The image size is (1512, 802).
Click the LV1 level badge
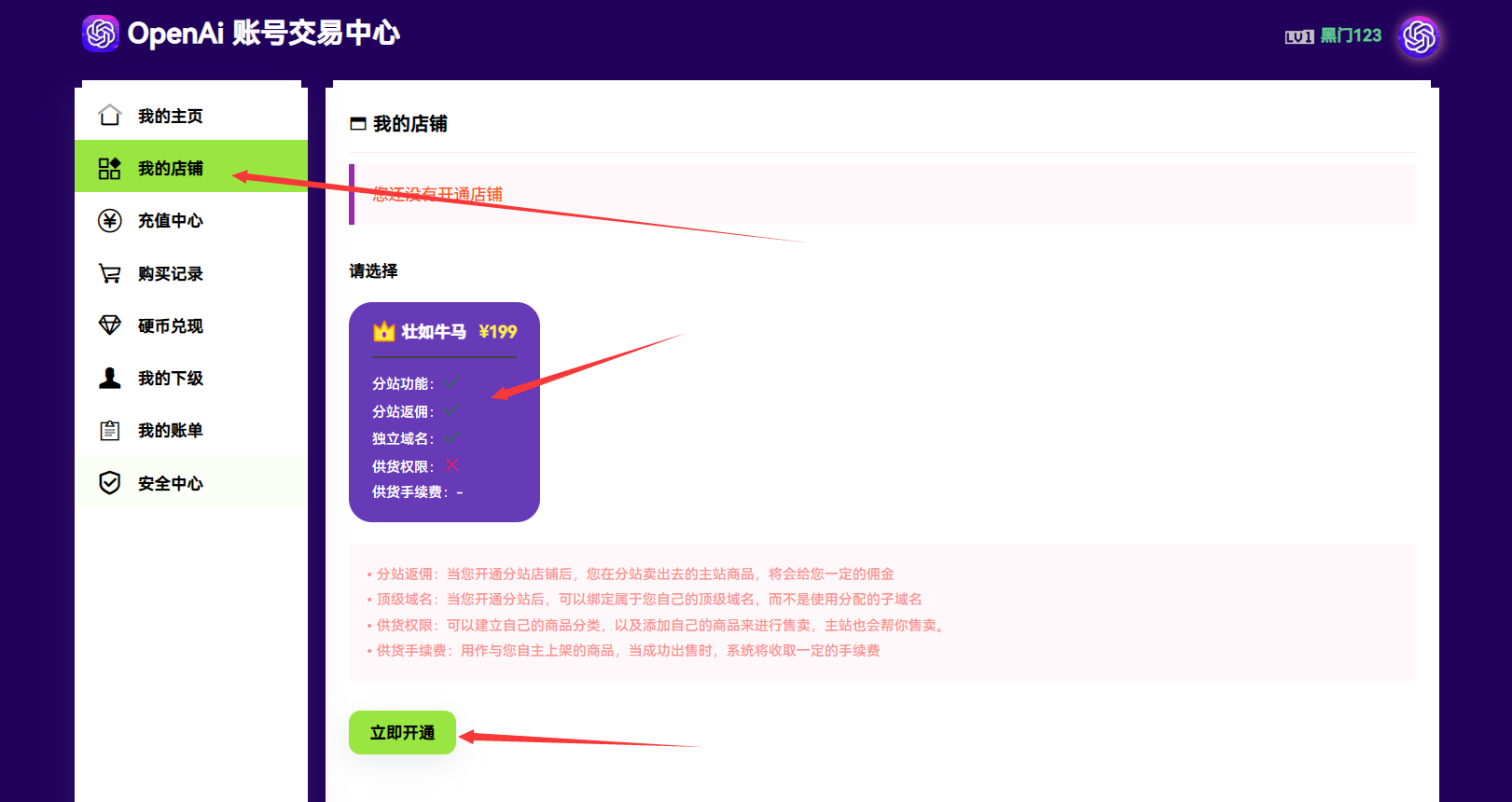click(1299, 36)
